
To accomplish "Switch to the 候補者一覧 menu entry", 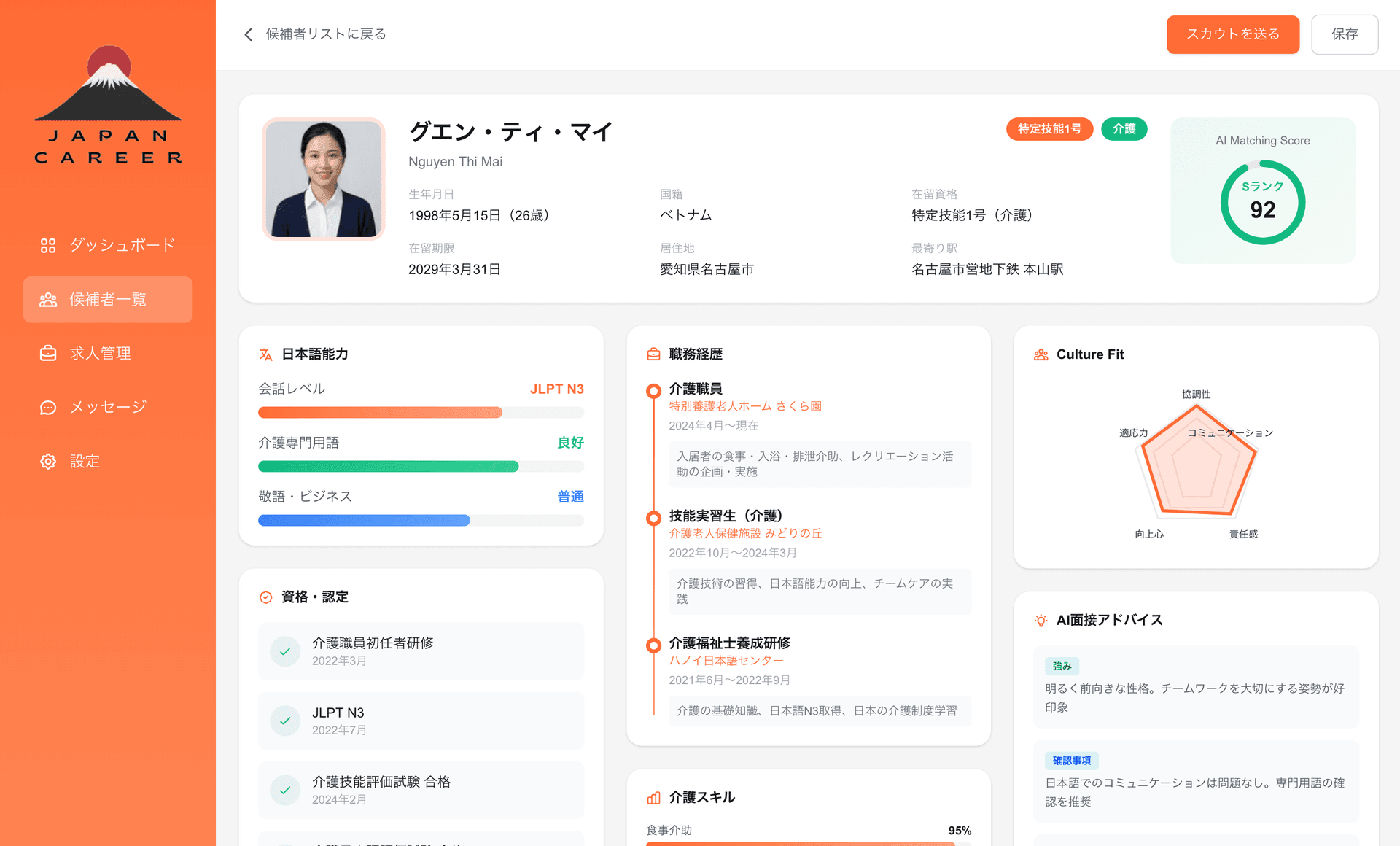I will 107,299.
